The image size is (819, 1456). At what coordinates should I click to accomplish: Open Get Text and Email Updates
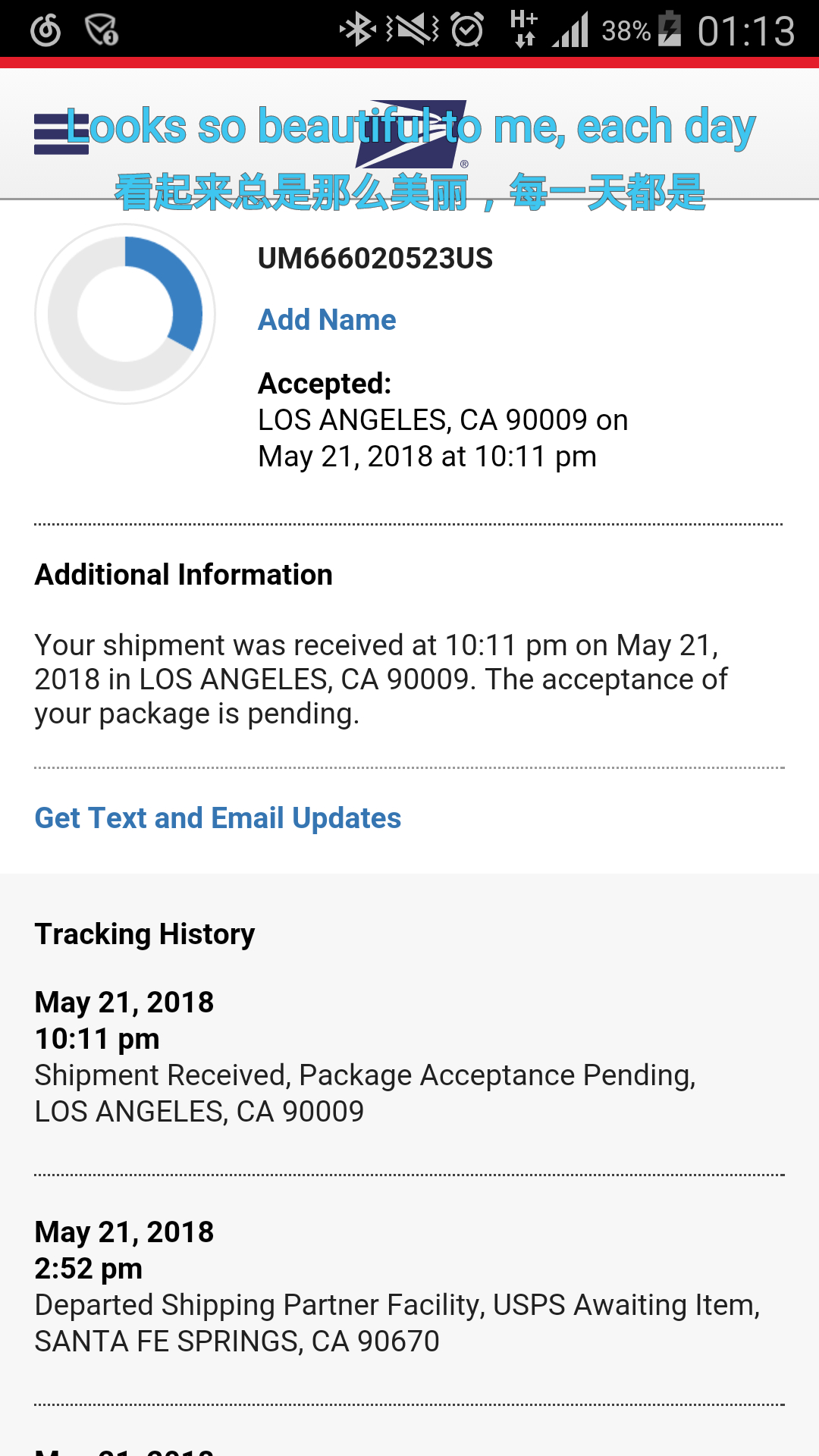click(218, 818)
